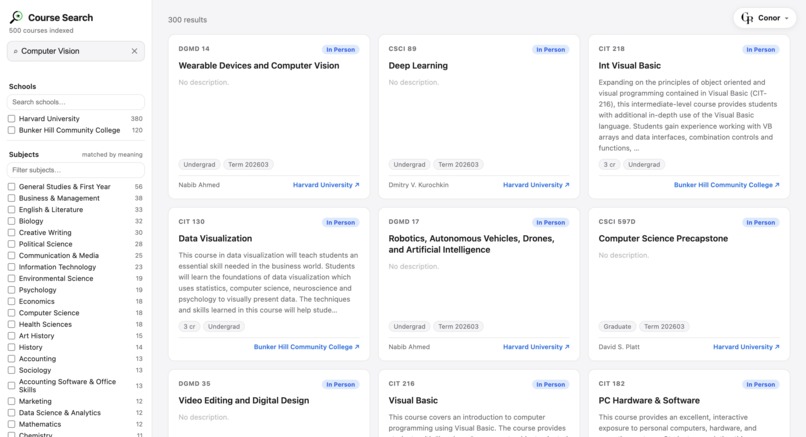Open the Int Visual Basic course title

(629, 65)
